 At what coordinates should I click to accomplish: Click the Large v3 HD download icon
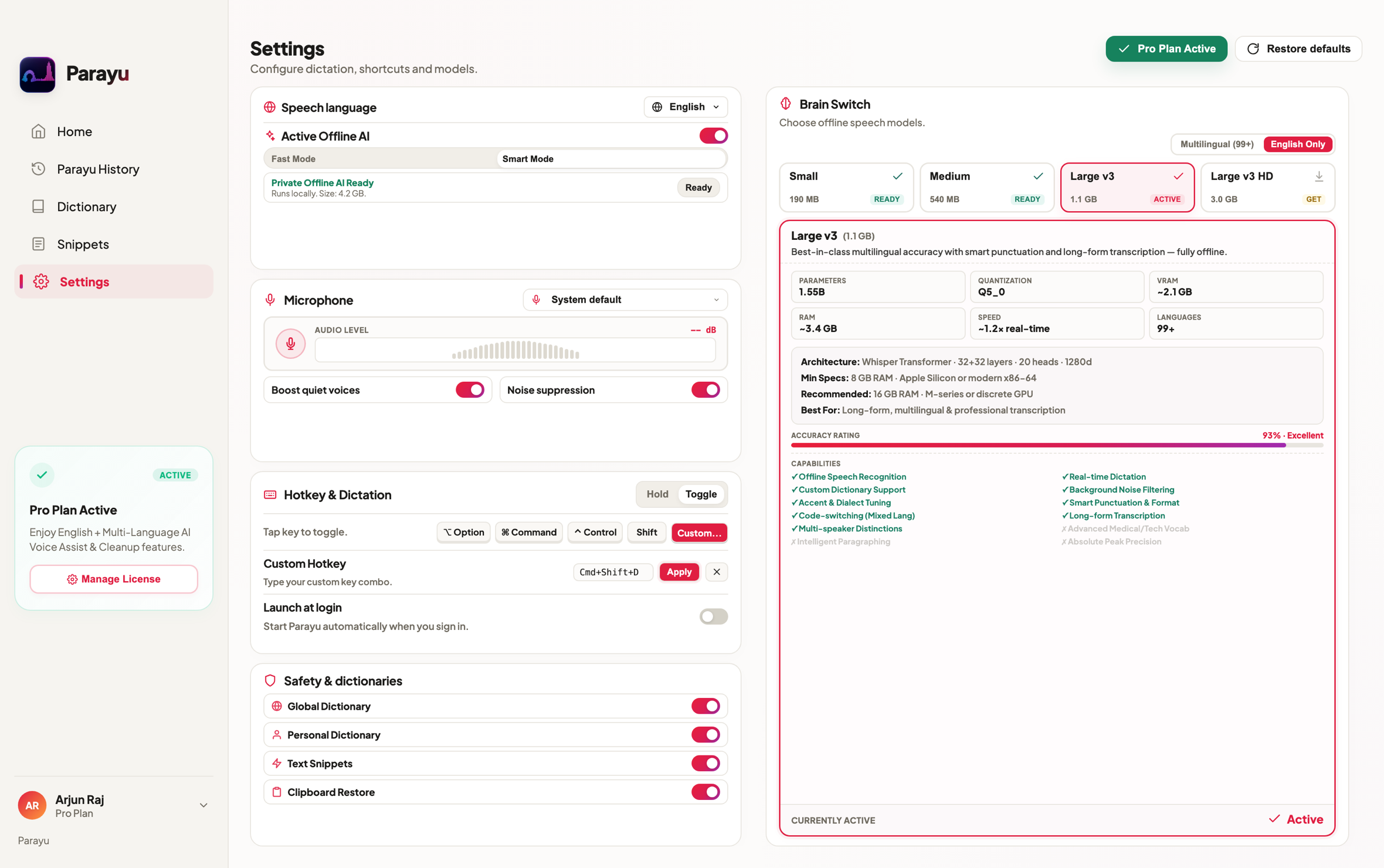1319,176
